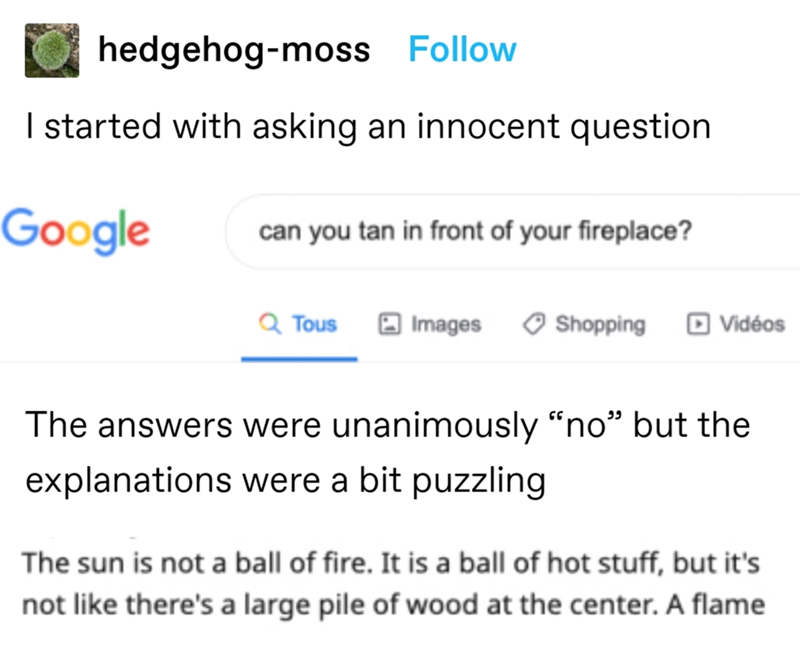Follow the hedgehog-moss blog
800x655 pixels.
tap(462, 49)
